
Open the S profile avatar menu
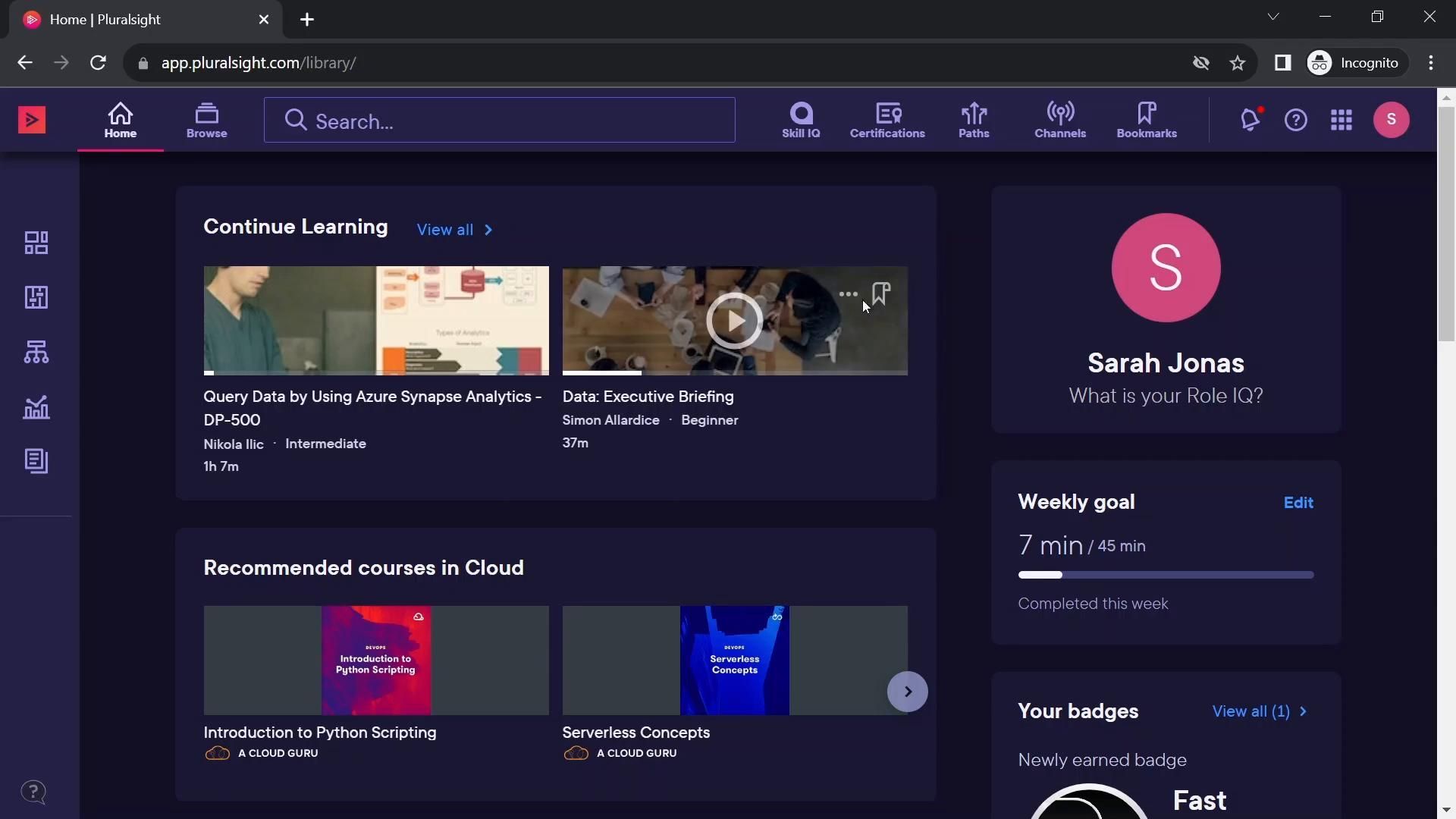tap(1391, 120)
